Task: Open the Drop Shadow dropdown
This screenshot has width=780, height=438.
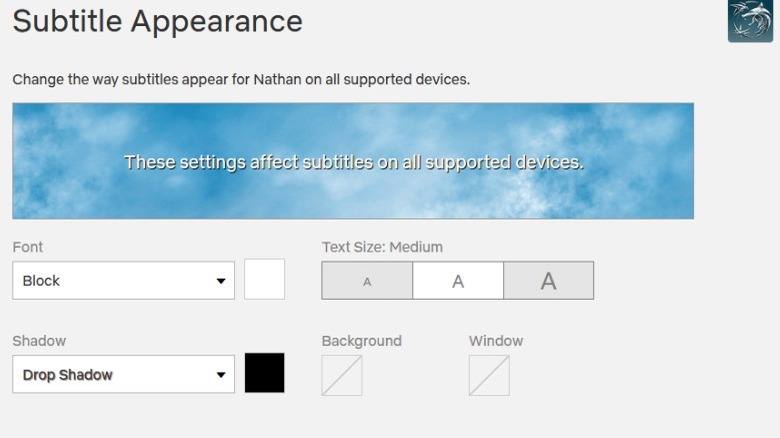Action: click(110, 375)
